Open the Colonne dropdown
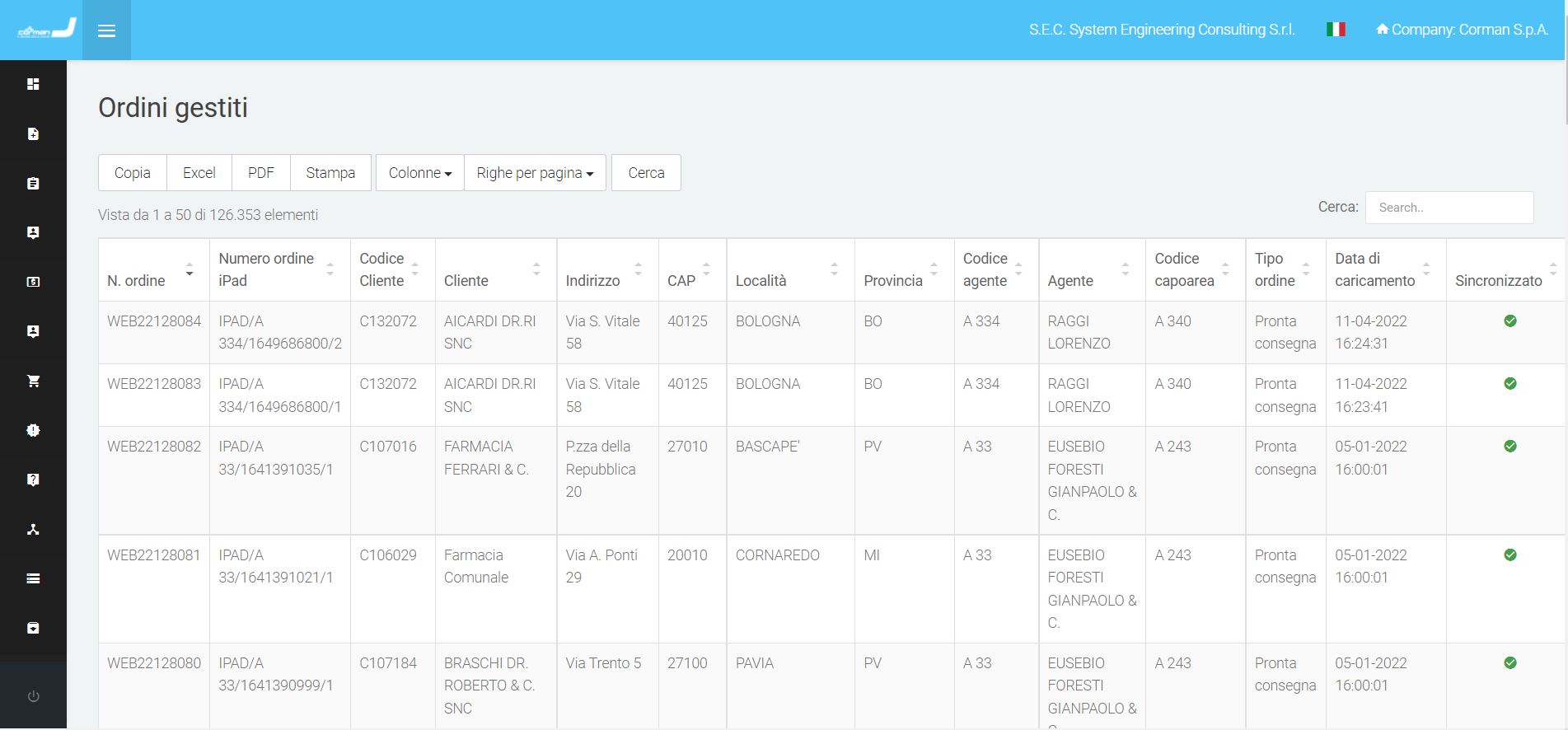The height and width of the screenshot is (730, 1568). pos(420,173)
